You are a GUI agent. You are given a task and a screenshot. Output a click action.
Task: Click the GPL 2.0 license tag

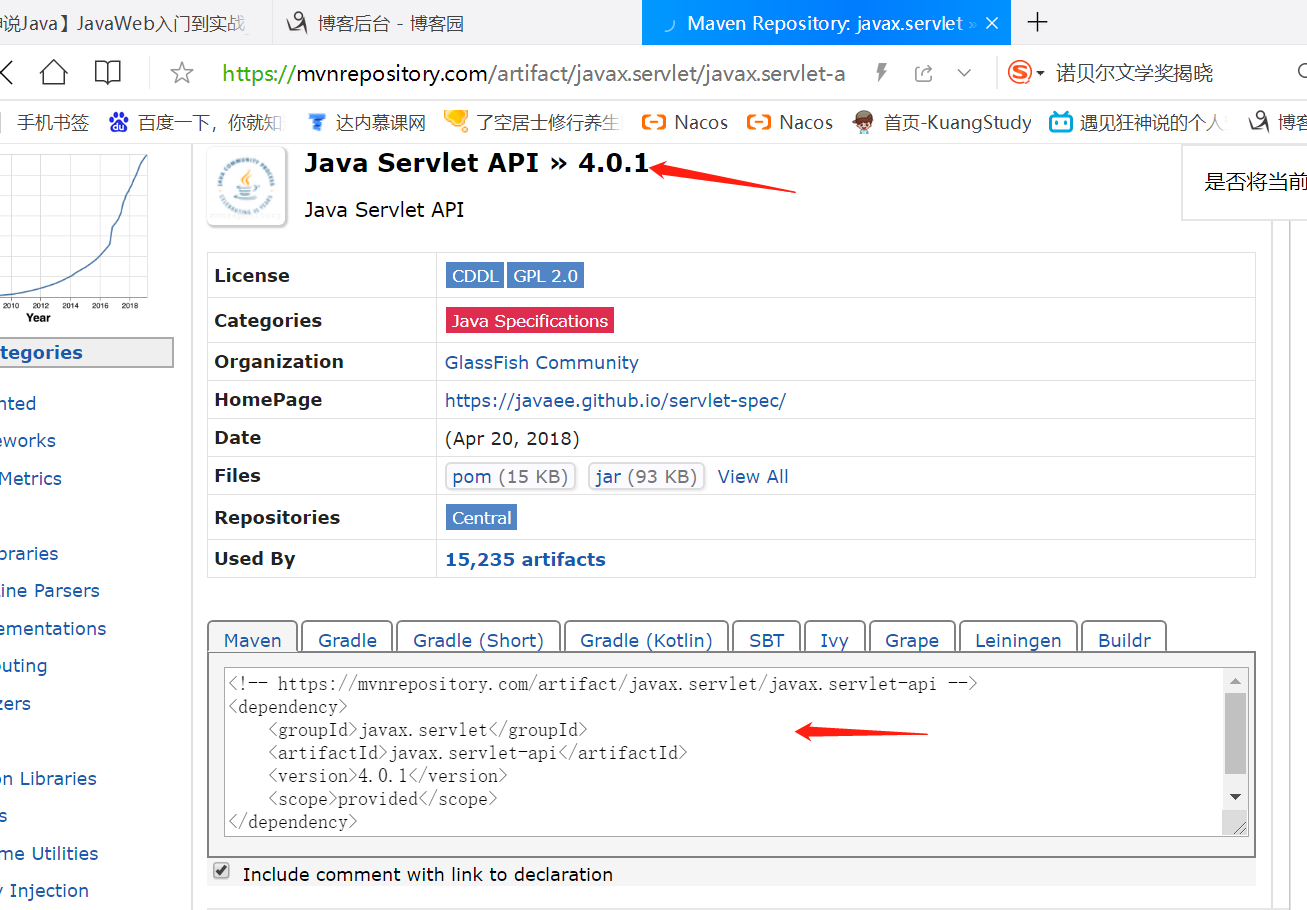click(545, 276)
